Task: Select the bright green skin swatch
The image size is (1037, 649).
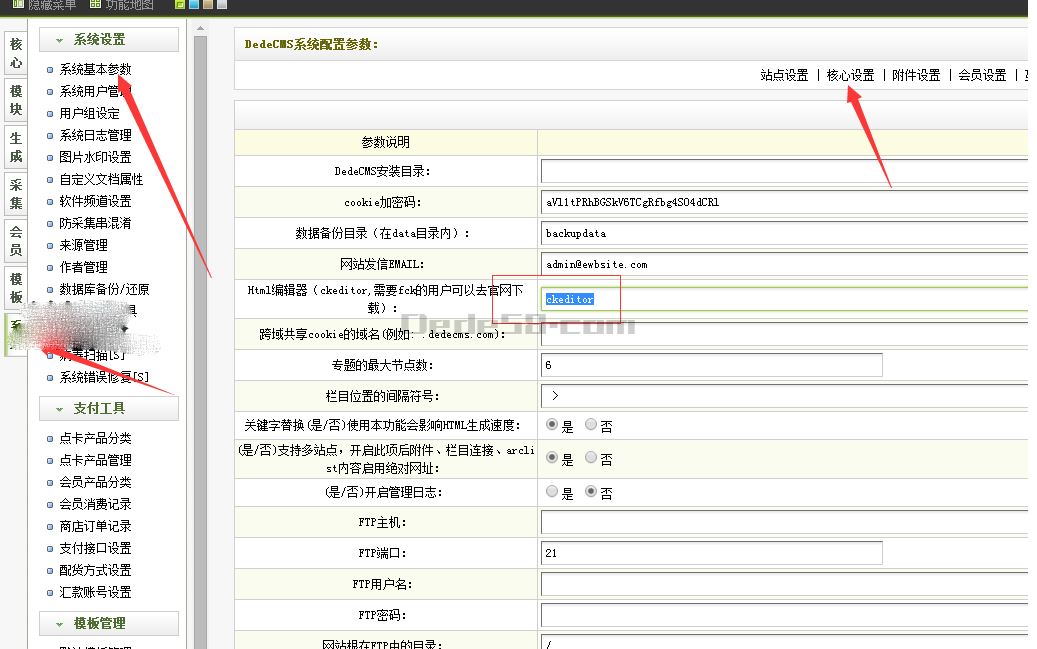Action: click(180, 4)
